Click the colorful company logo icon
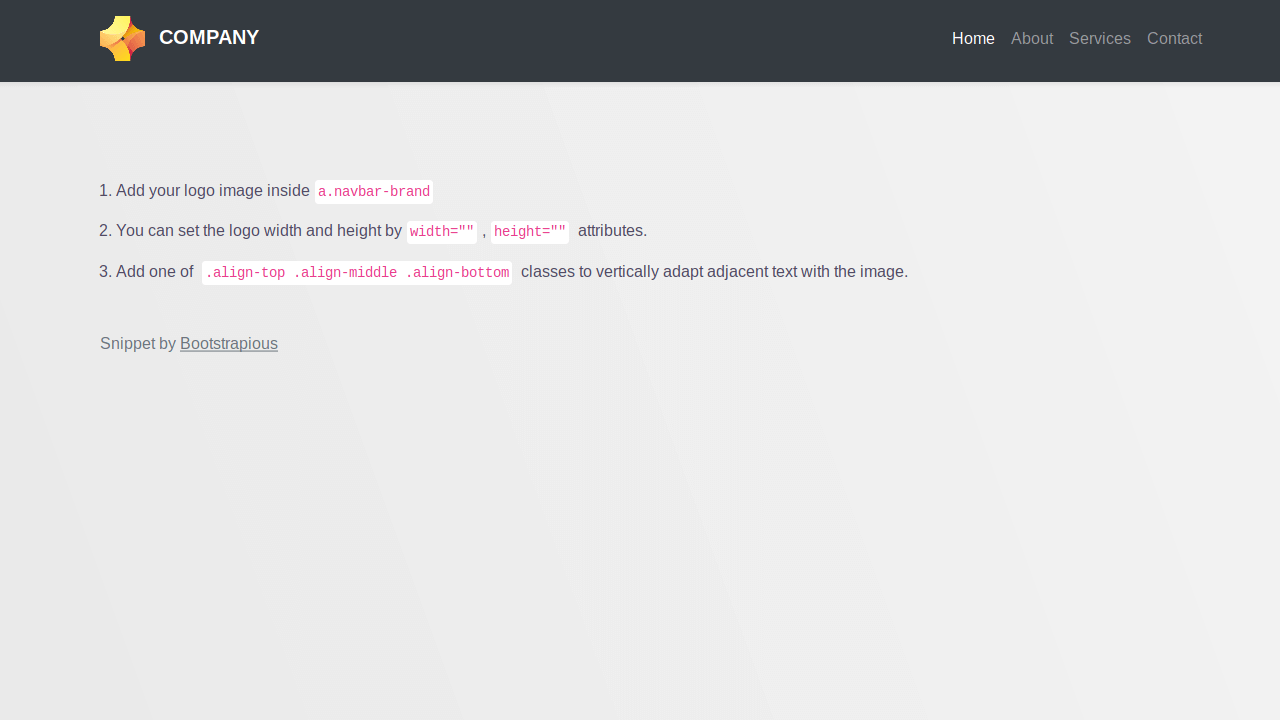This screenshot has height=720, width=1280. pyautogui.click(x=122, y=38)
